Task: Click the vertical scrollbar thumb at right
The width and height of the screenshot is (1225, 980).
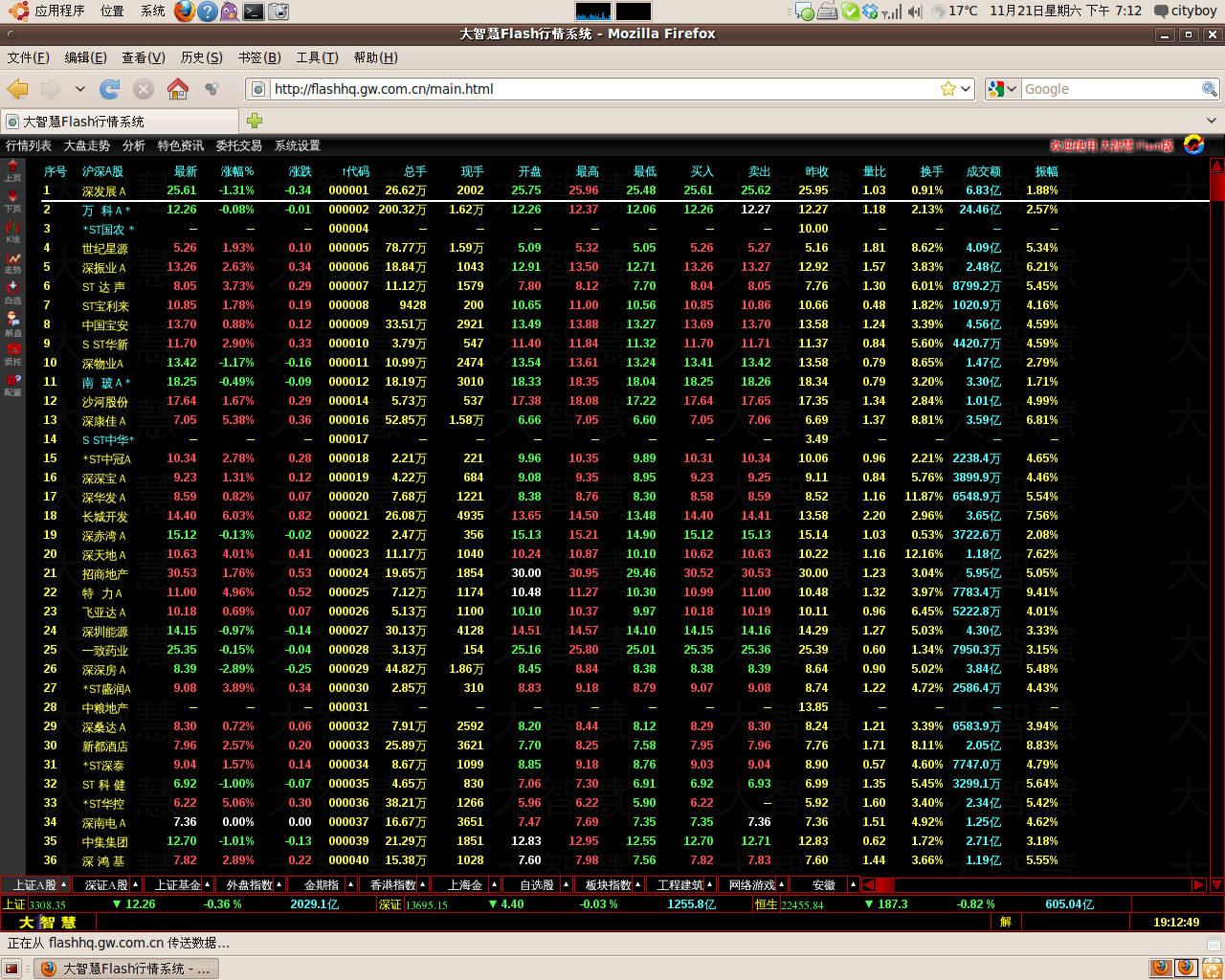Action: [x=1217, y=186]
